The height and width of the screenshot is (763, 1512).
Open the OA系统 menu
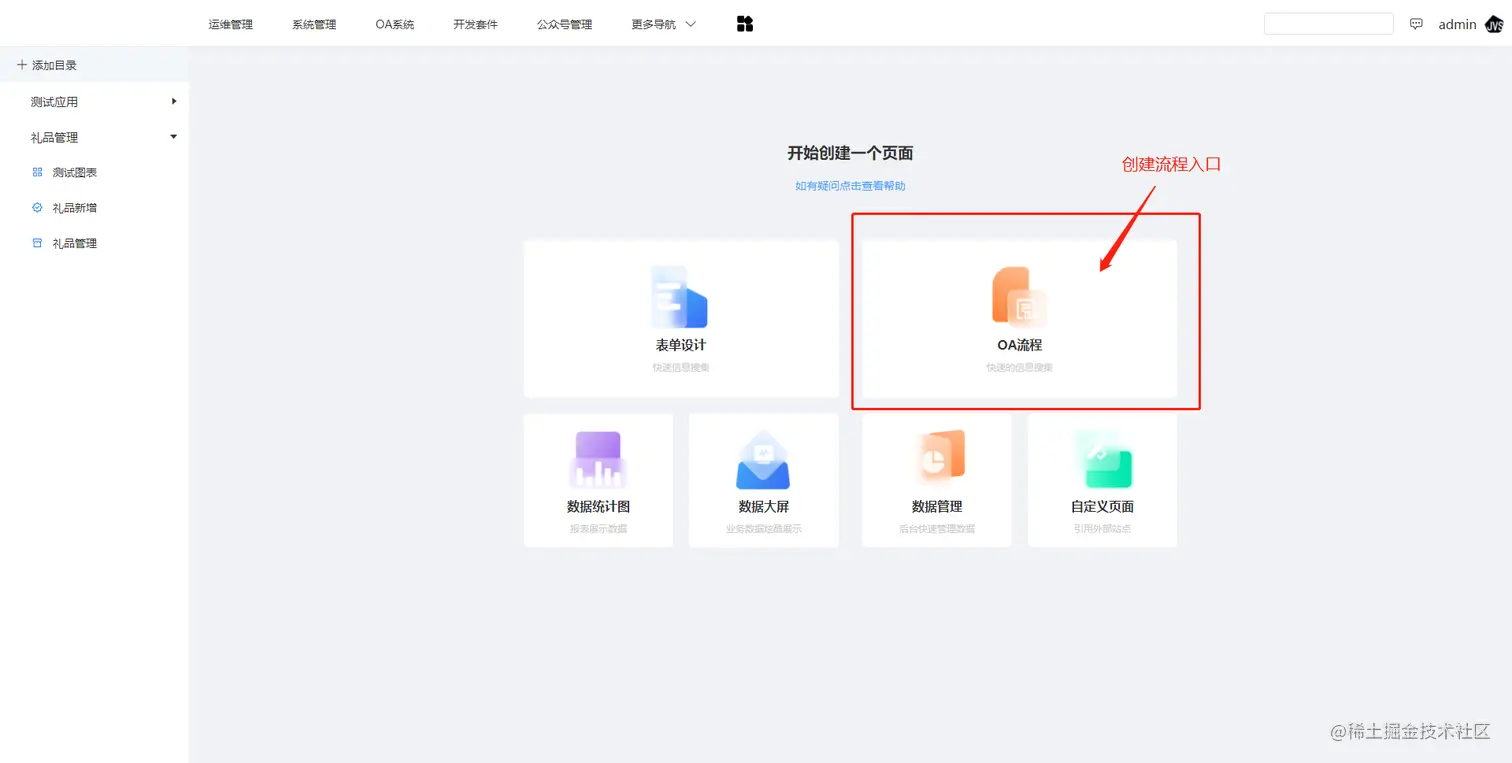(x=395, y=24)
